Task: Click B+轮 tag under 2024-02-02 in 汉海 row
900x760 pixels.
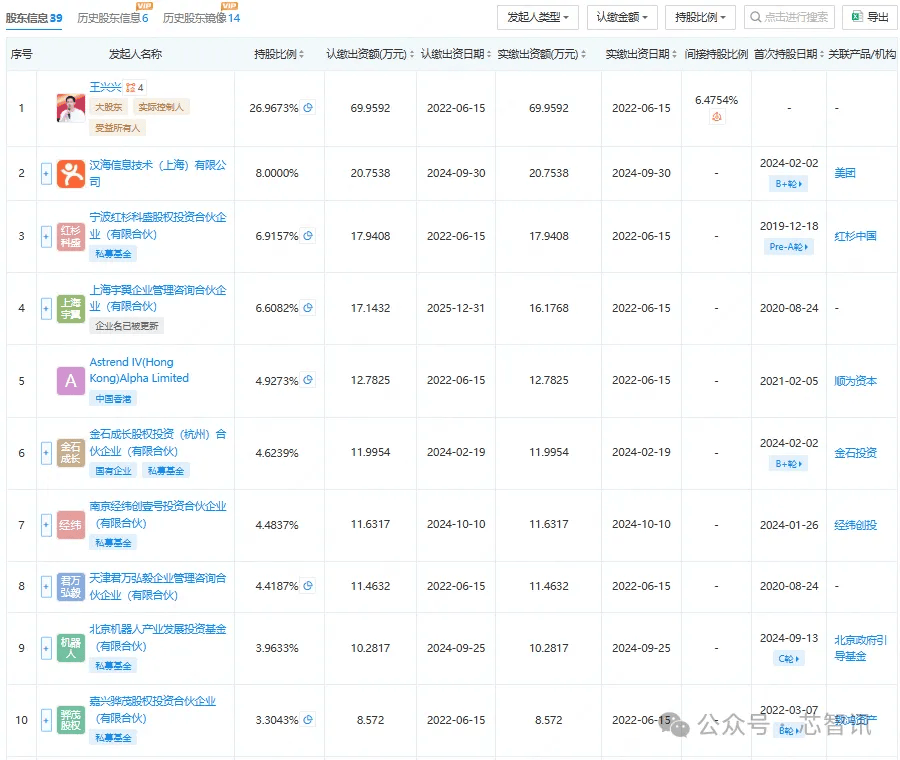Action: pyautogui.click(x=789, y=184)
